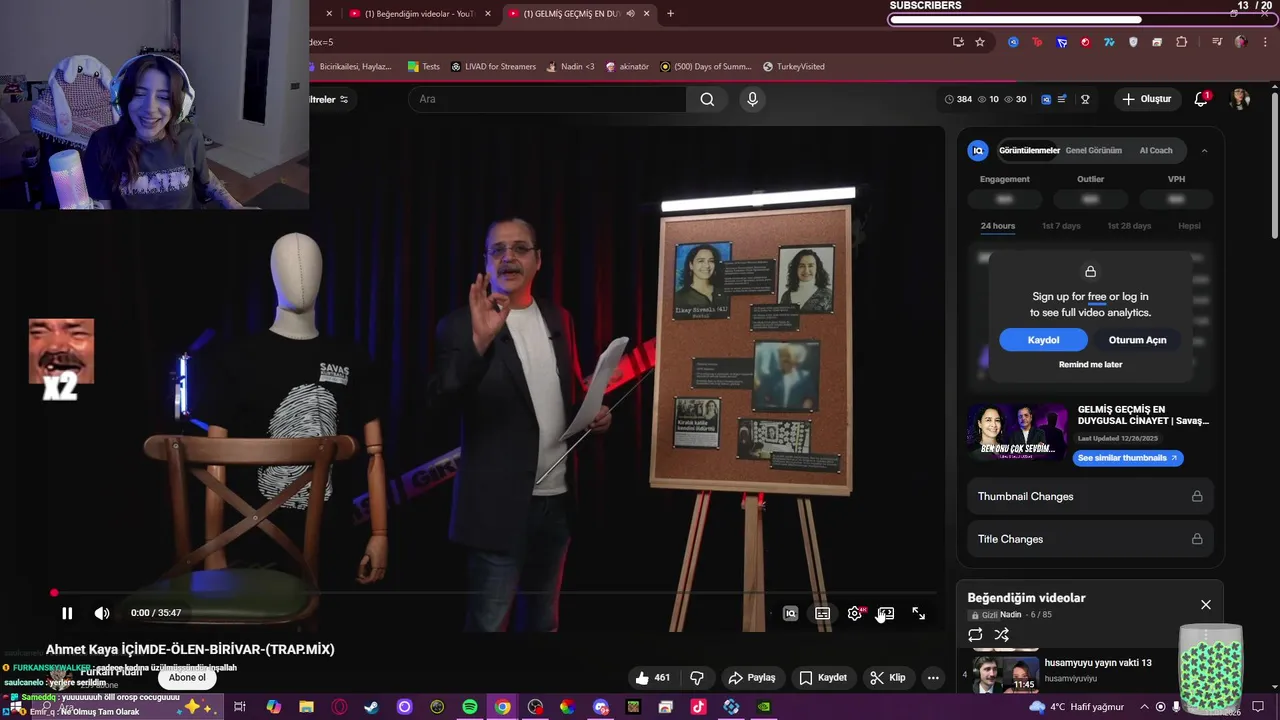Screen dimensions: 1280x720
Task: Open the vidIQ button in player controls
Action: [x=790, y=613]
